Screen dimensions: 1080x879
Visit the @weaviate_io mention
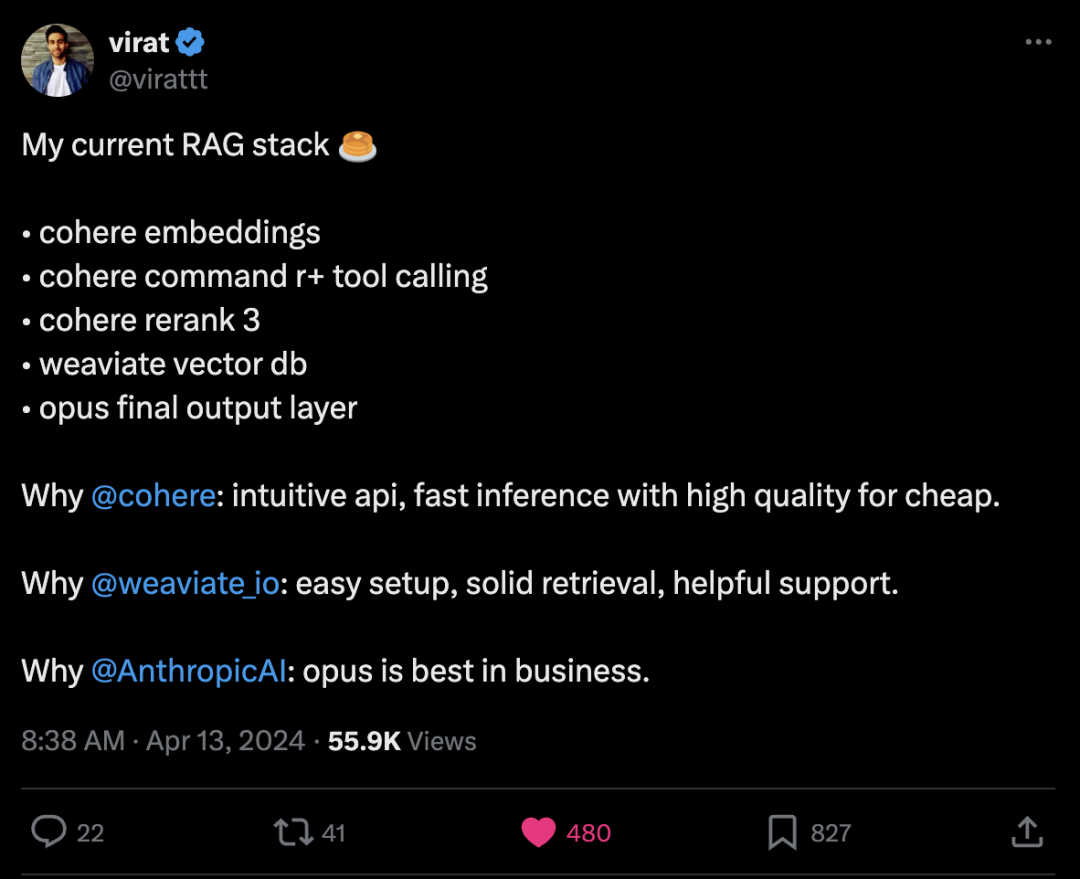point(185,584)
